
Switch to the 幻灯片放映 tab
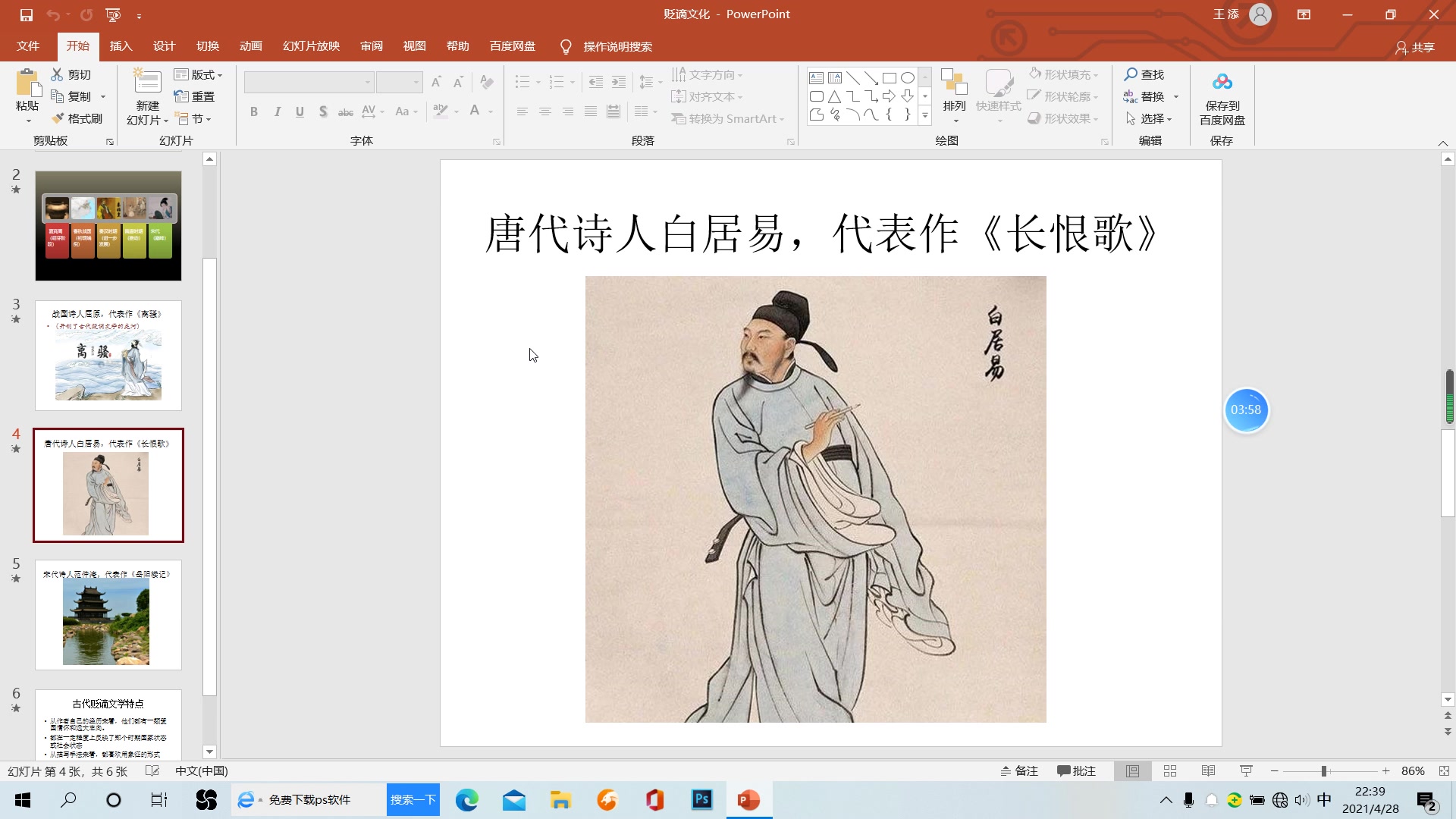coord(312,46)
